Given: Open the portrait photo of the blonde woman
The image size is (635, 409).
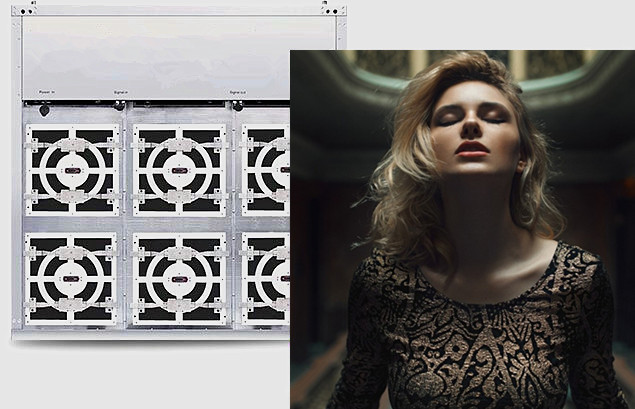Looking at the screenshot, I should coord(462,229).
